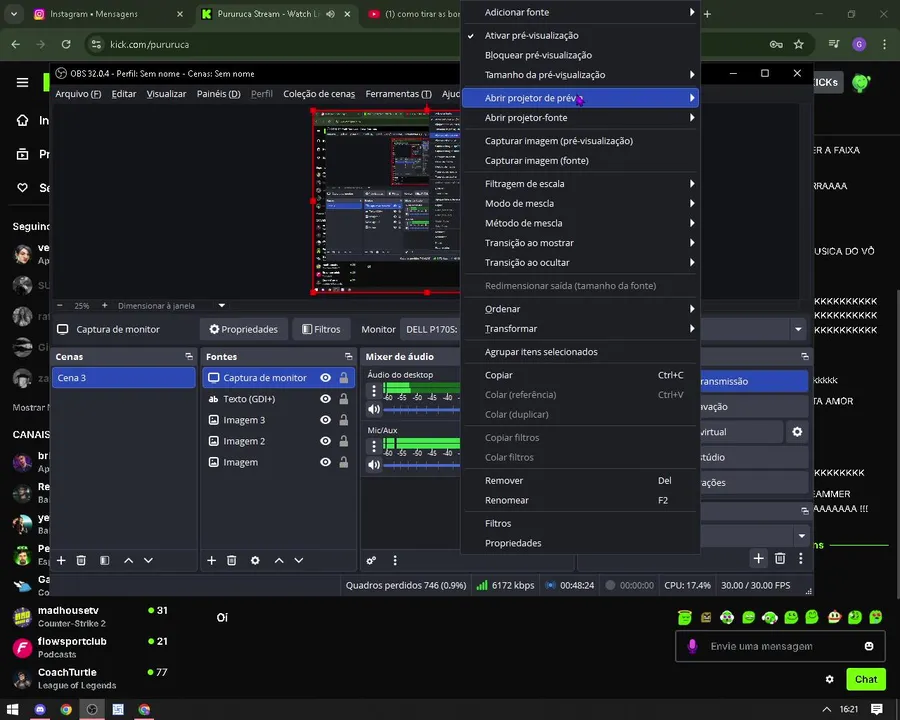Zoom in the OBS preview
This screenshot has width=900, height=720.
tap(104, 305)
